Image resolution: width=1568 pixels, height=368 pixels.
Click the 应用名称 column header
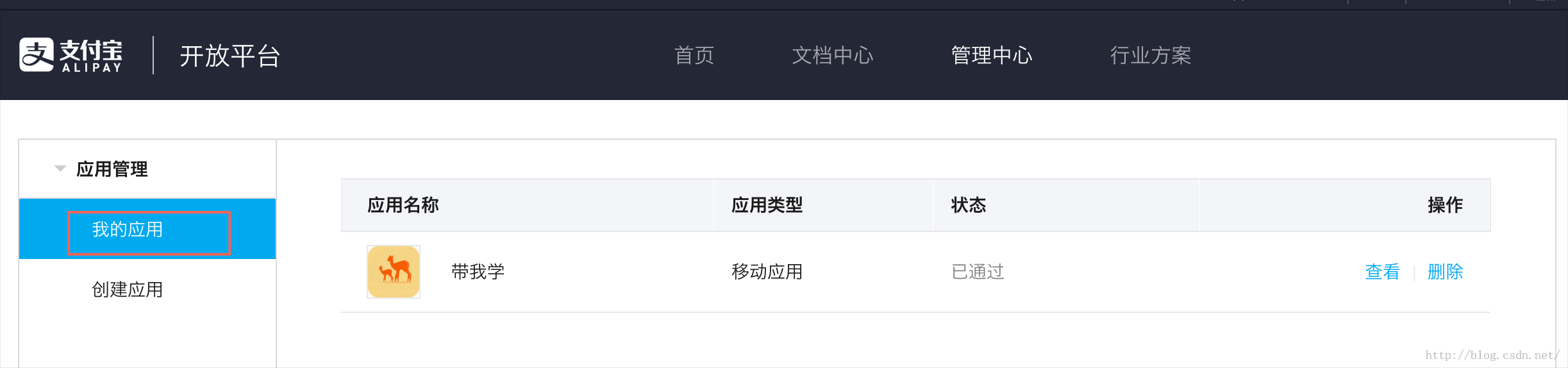[x=403, y=205]
